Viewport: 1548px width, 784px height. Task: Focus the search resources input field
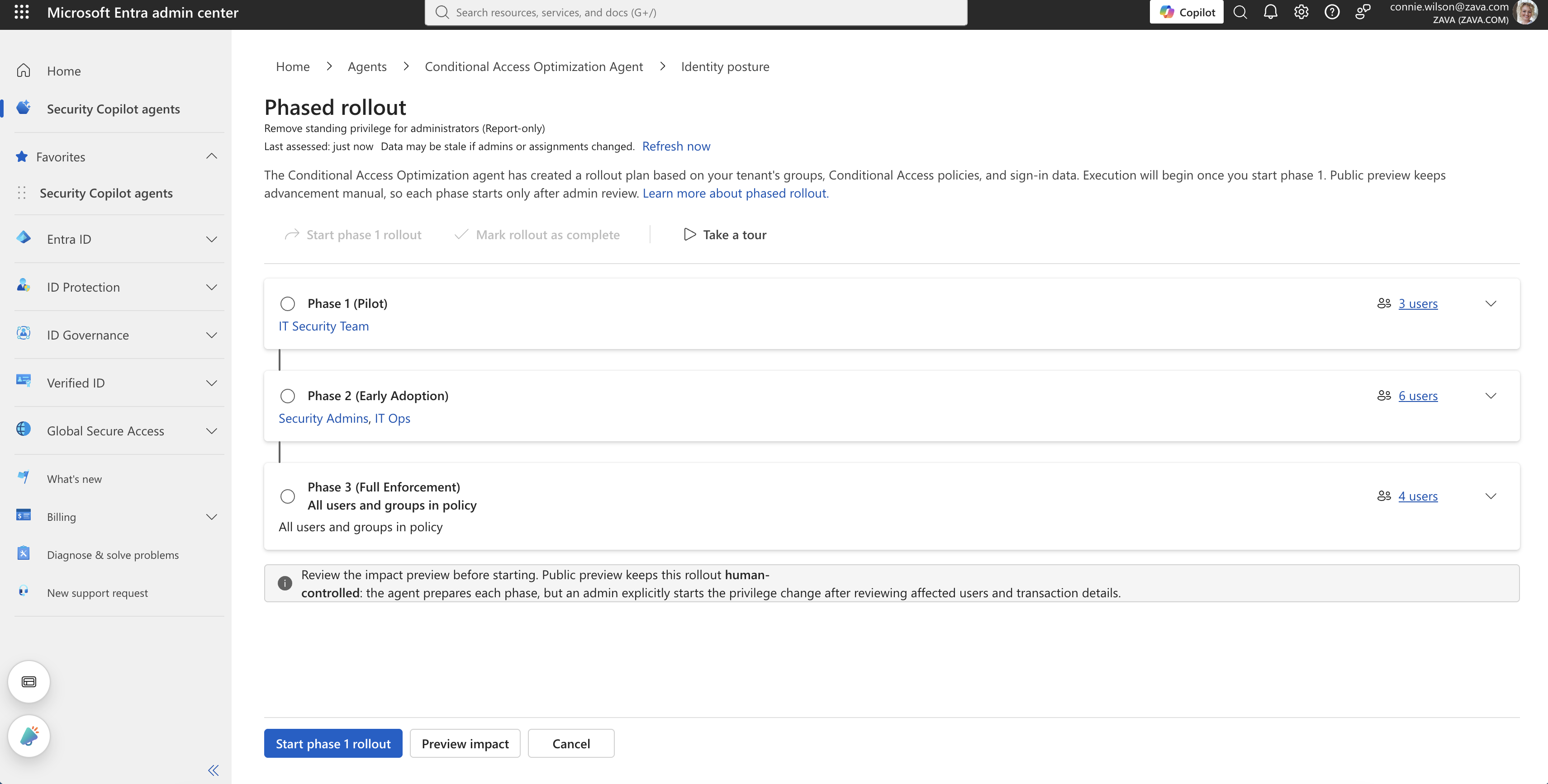[696, 12]
